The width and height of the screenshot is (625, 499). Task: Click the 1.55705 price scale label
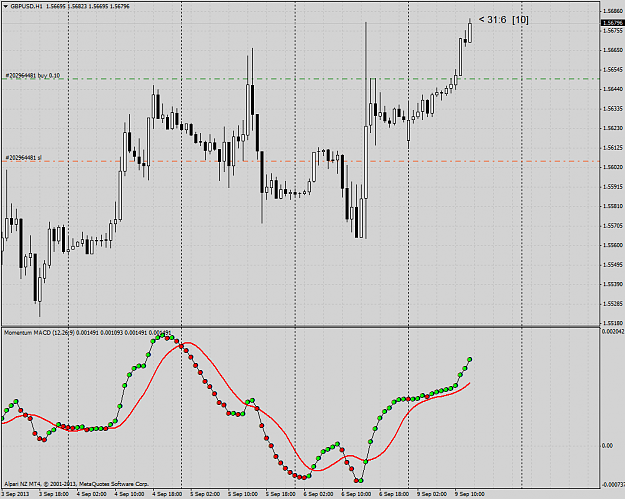[613, 226]
